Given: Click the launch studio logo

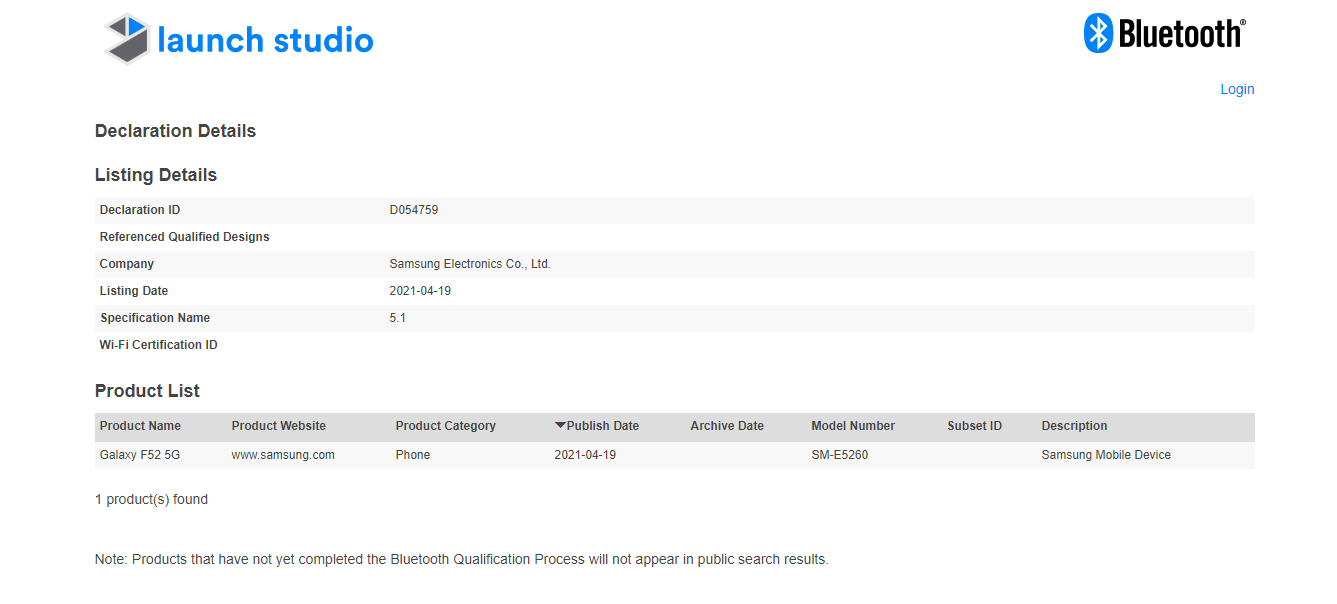Looking at the screenshot, I should (x=239, y=39).
